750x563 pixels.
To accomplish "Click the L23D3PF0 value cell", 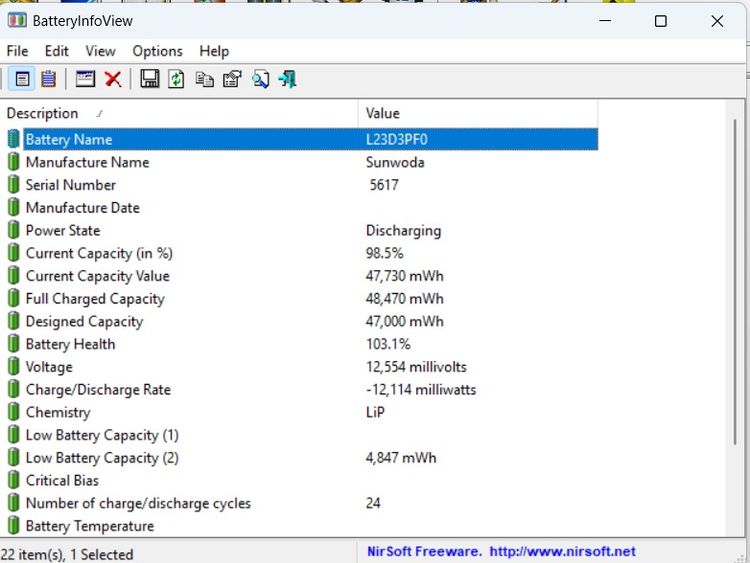I will coord(397,139).
